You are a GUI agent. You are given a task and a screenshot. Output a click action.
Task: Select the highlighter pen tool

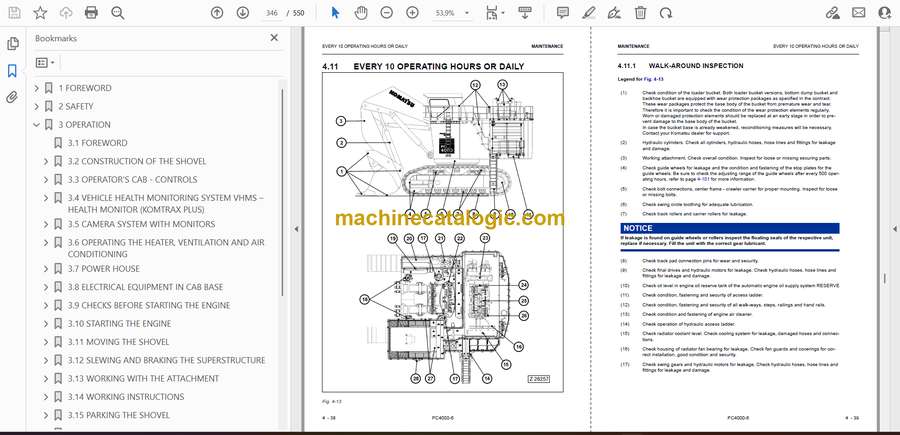pyautogui.click(x=588, y=13)
